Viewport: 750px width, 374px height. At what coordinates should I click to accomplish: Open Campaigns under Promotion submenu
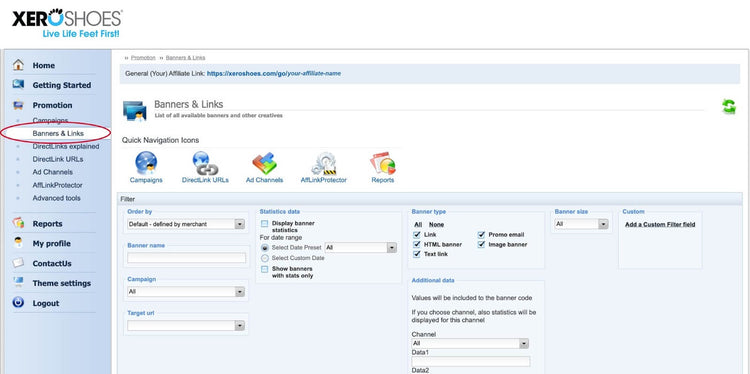pyautogui.click(x=50, y=121)
